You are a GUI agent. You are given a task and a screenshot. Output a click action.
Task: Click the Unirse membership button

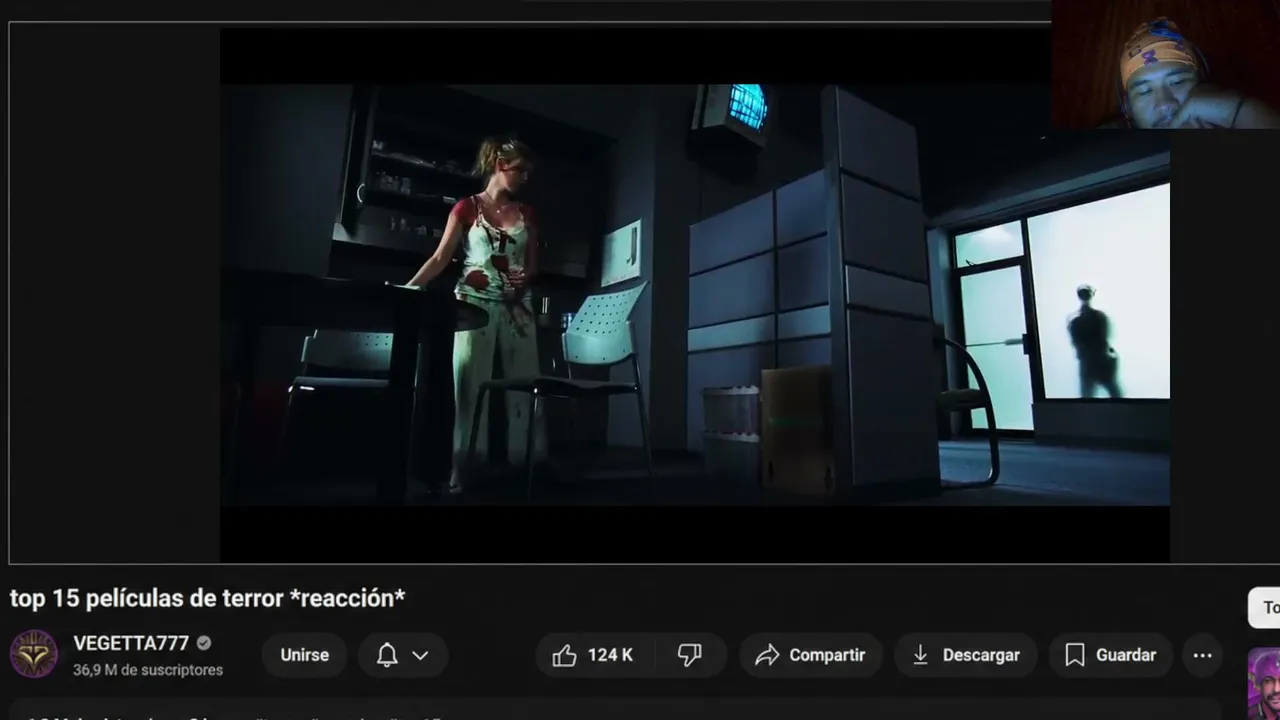click(304, 655)
